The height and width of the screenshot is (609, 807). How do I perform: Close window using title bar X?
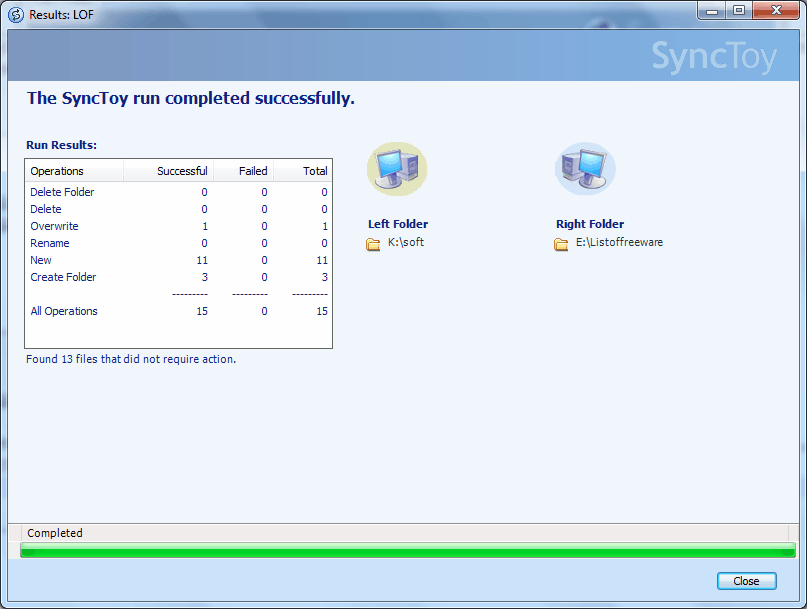pyautogui.click(x=776, y=11)
